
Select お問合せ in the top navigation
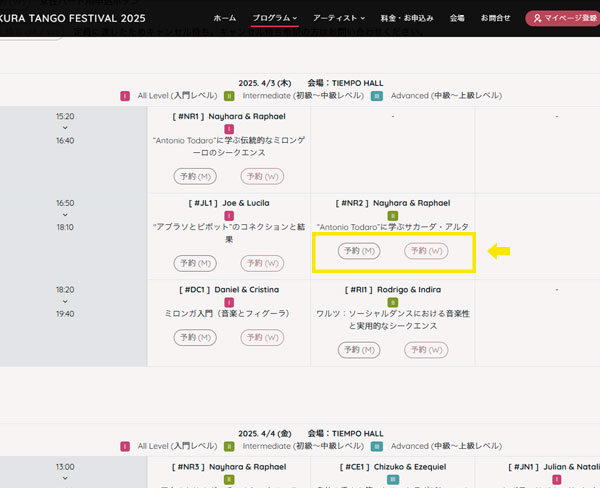click(495, 18)
